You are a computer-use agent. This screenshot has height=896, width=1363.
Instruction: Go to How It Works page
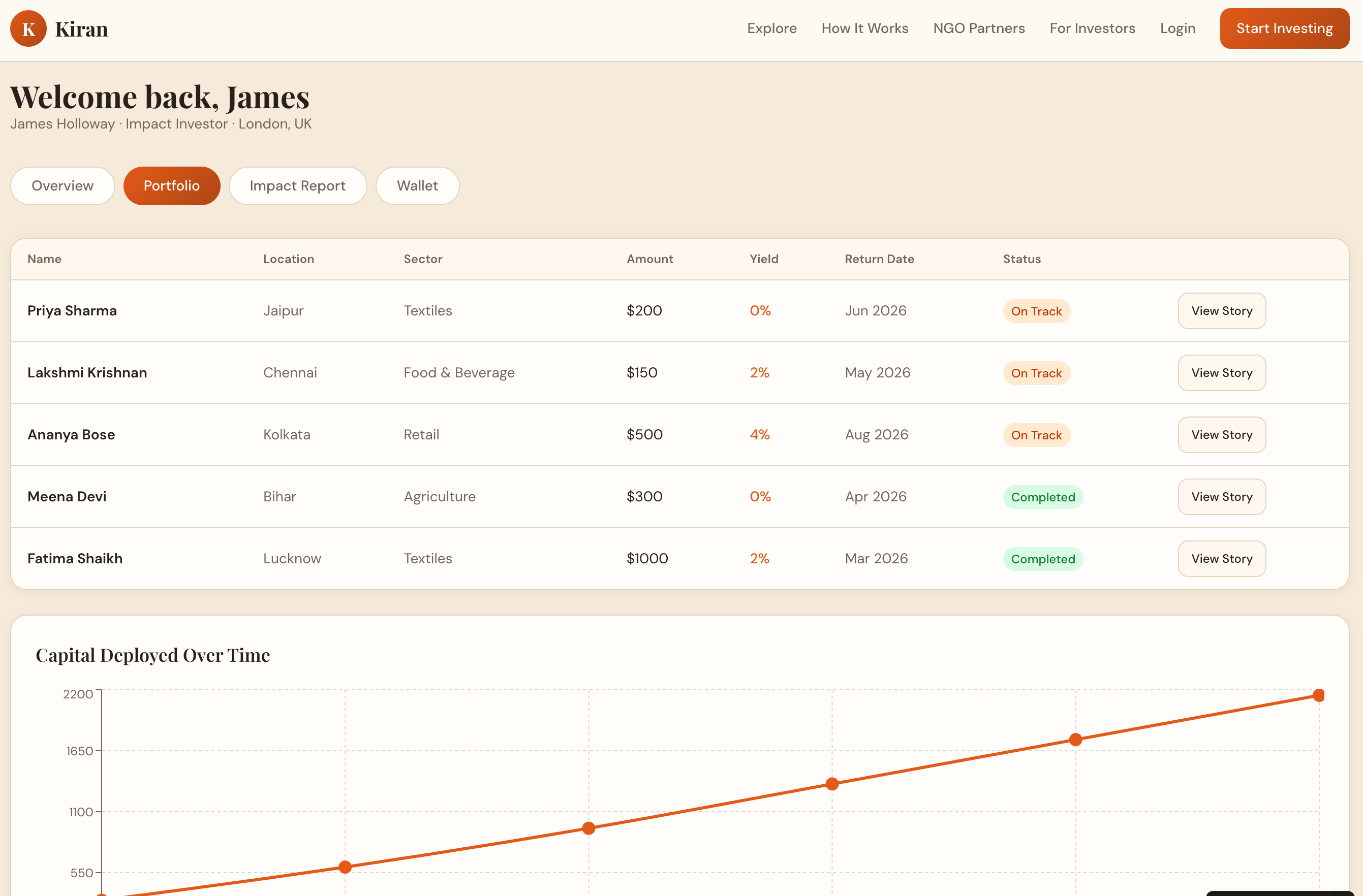[864, 28]
